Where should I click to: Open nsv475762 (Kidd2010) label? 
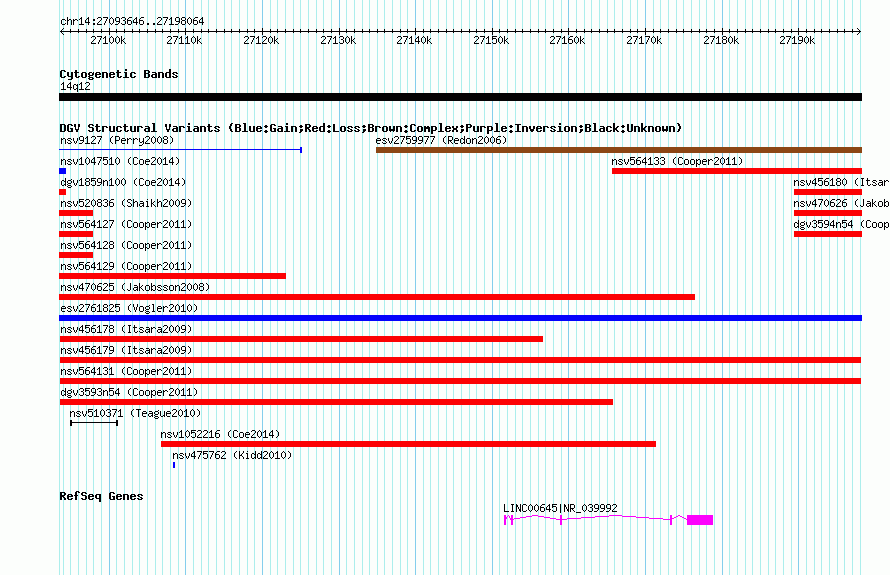(232, 455)
